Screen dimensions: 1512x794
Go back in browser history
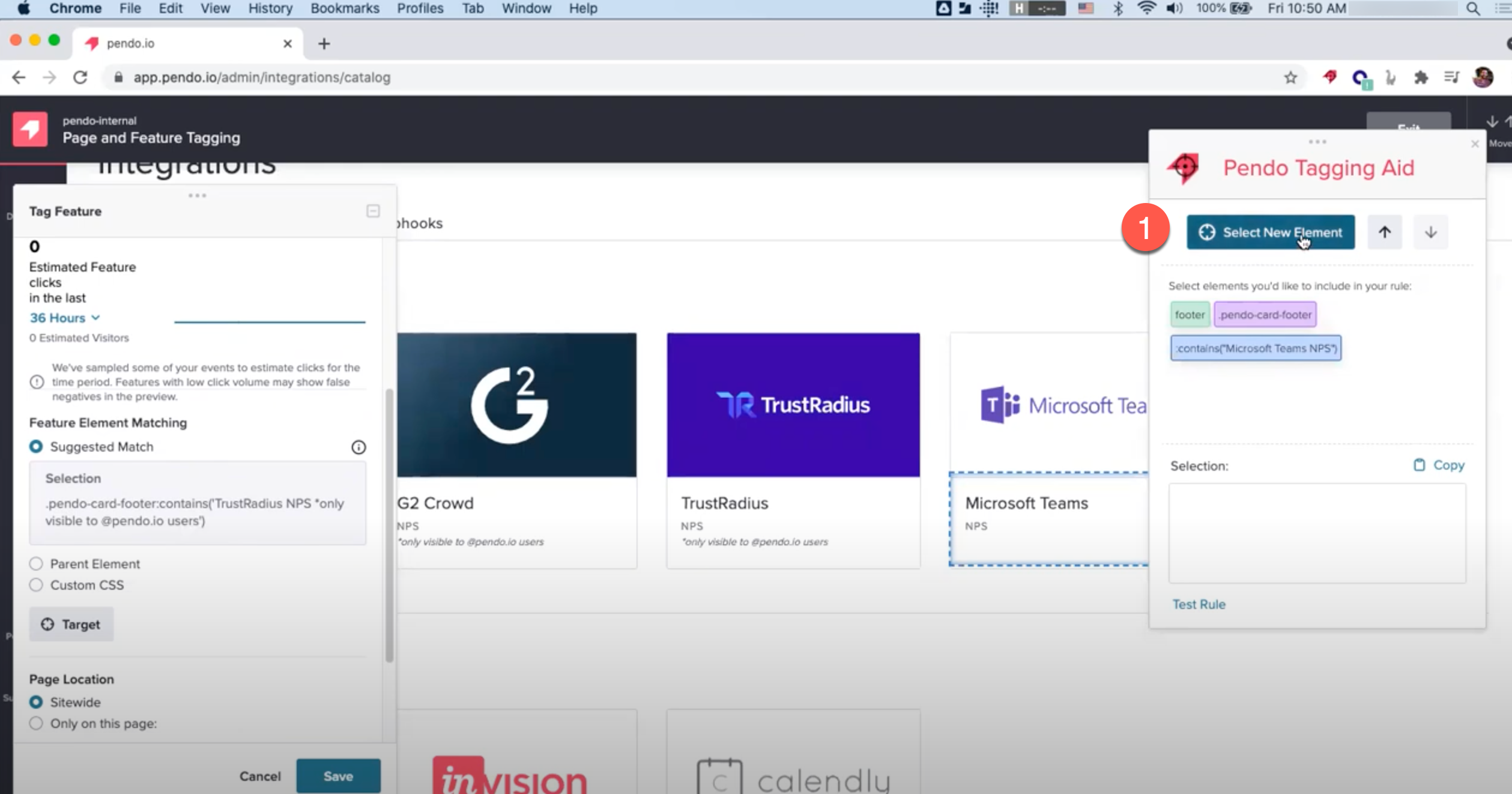pyautogui.click(x=19, y=77)
